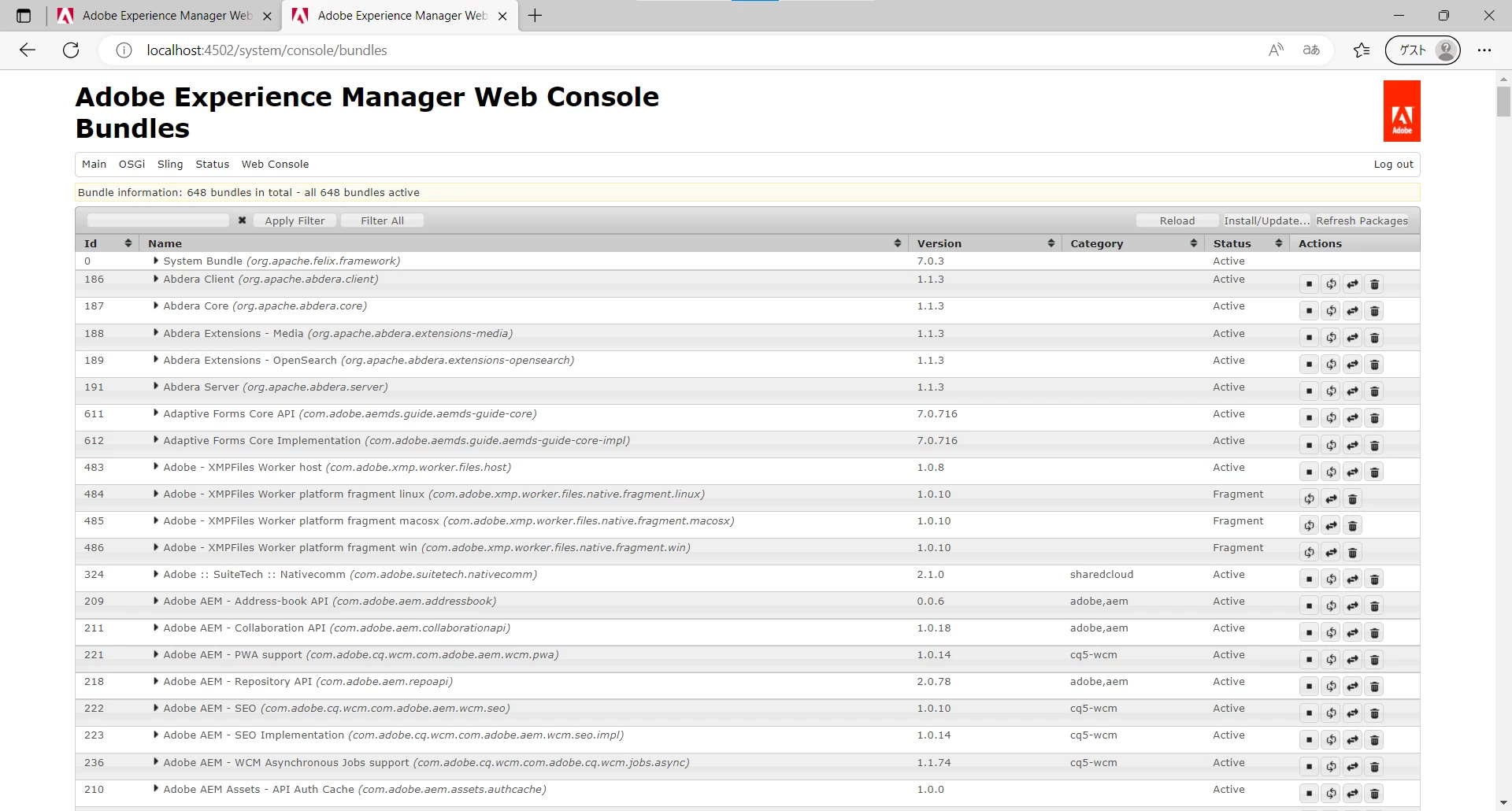Expand Adobe AEM Repository API details
Viewport: 1512px width, 811px height.
pyautogui.click(x=156, y=681)
